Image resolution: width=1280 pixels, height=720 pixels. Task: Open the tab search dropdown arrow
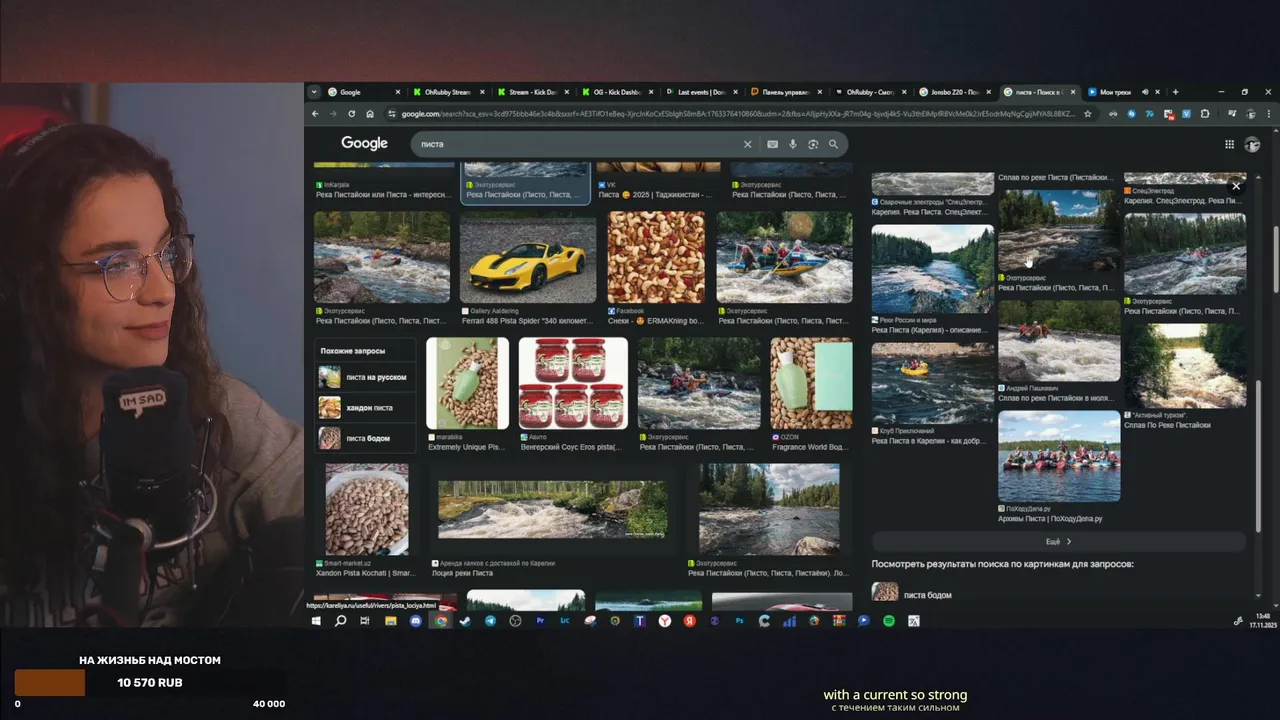click(314, 92)
